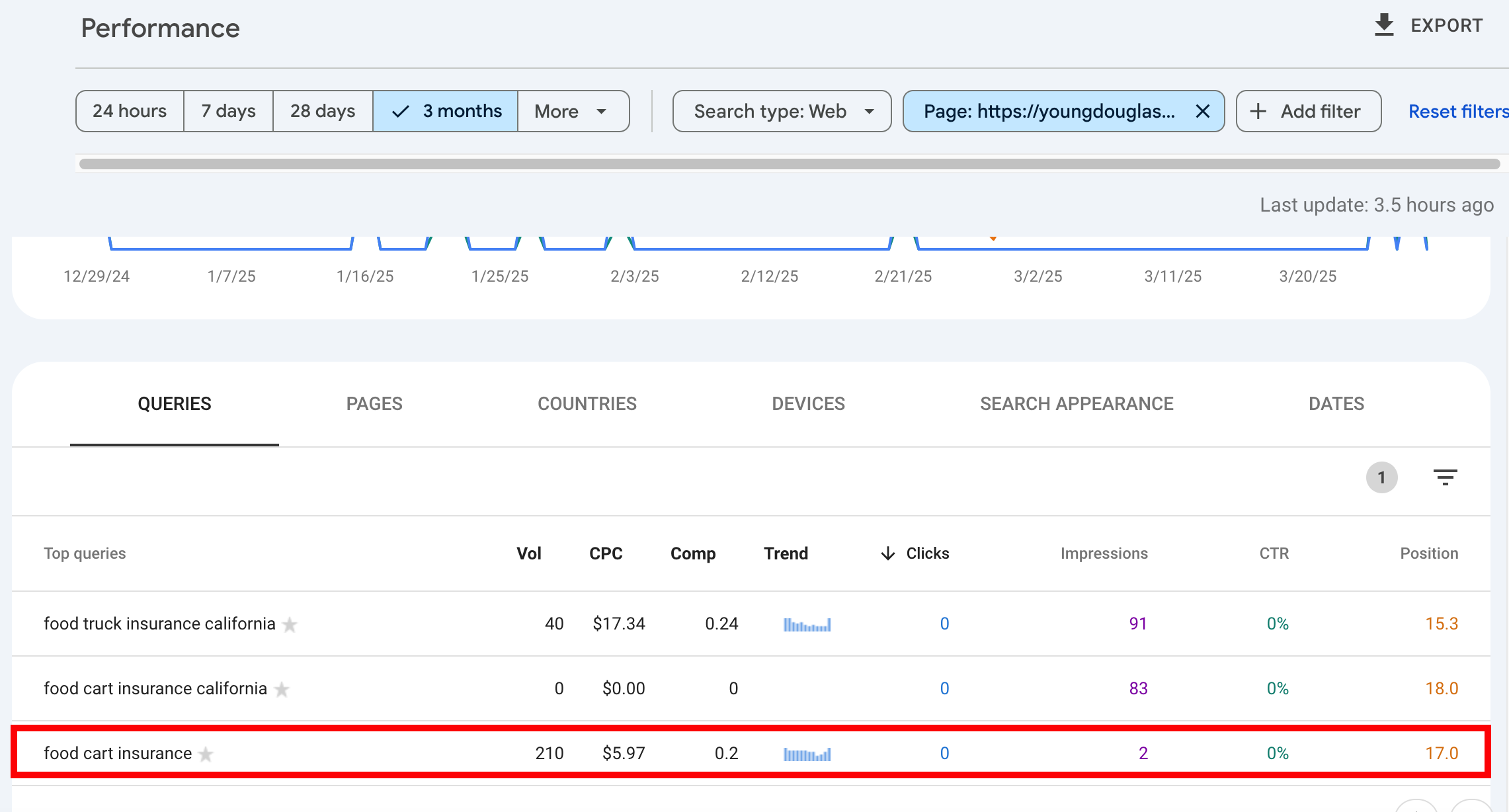This screenshot has width=1509, height=812.
Task: Star the food cart insurance california query
Action: 282,689
